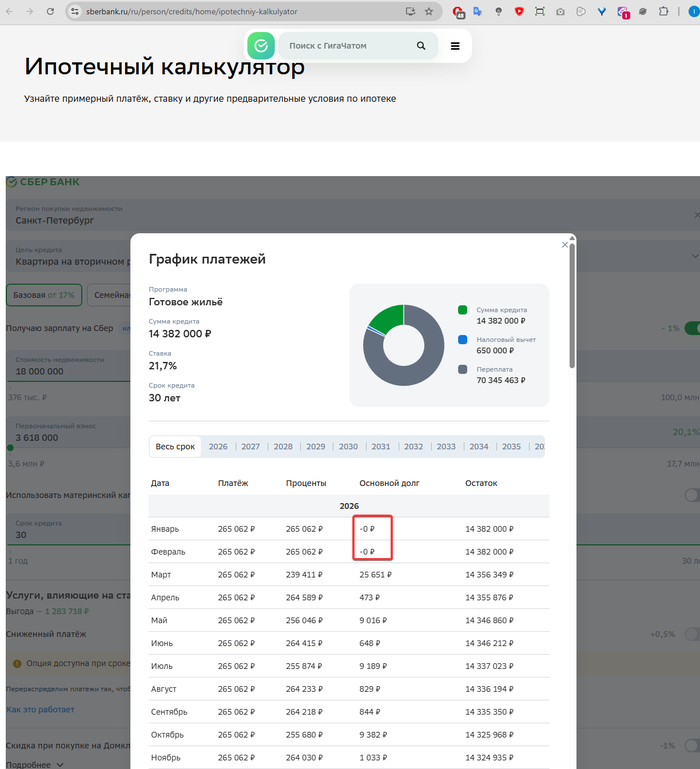
Task: Expand the 'Подробнее' section chevron
Action: tap(60, 765)
